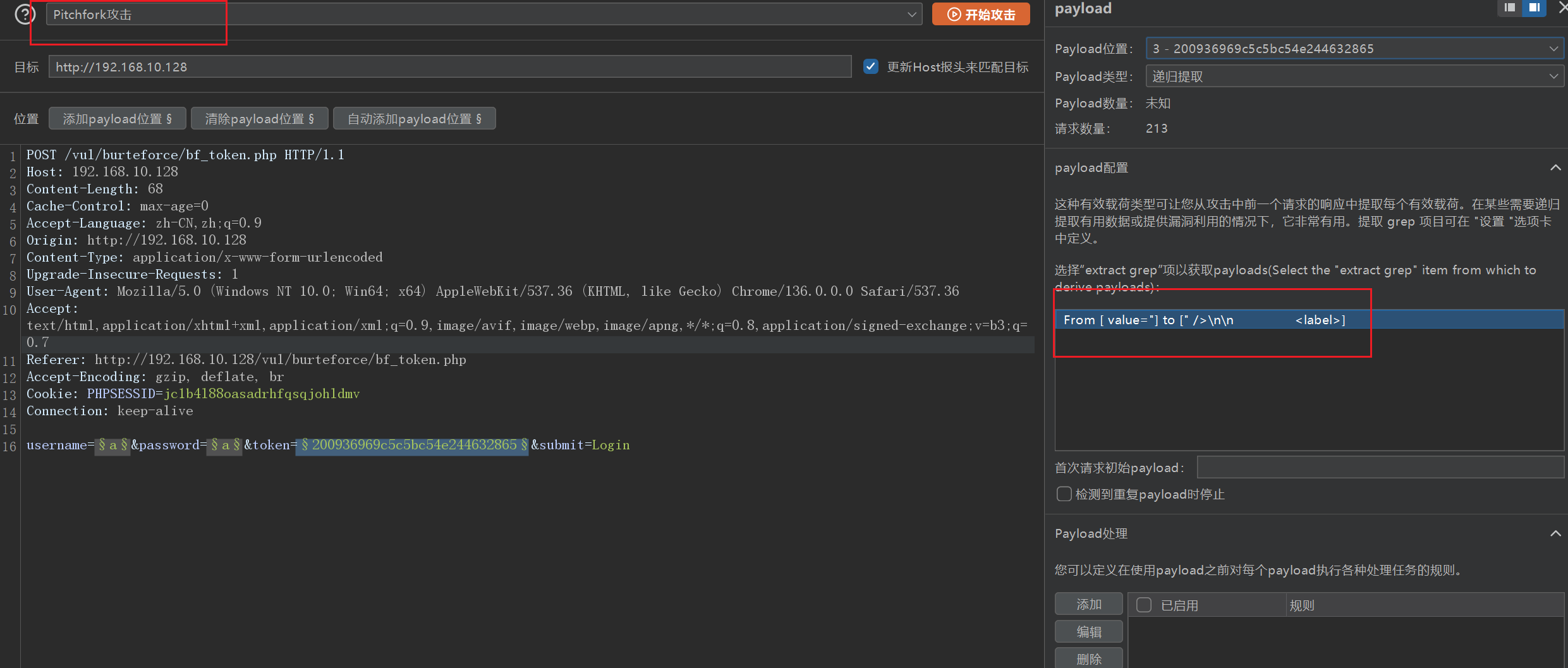Collapse the Payload处理 section

pyautogui.click(x=1555, y=534)
